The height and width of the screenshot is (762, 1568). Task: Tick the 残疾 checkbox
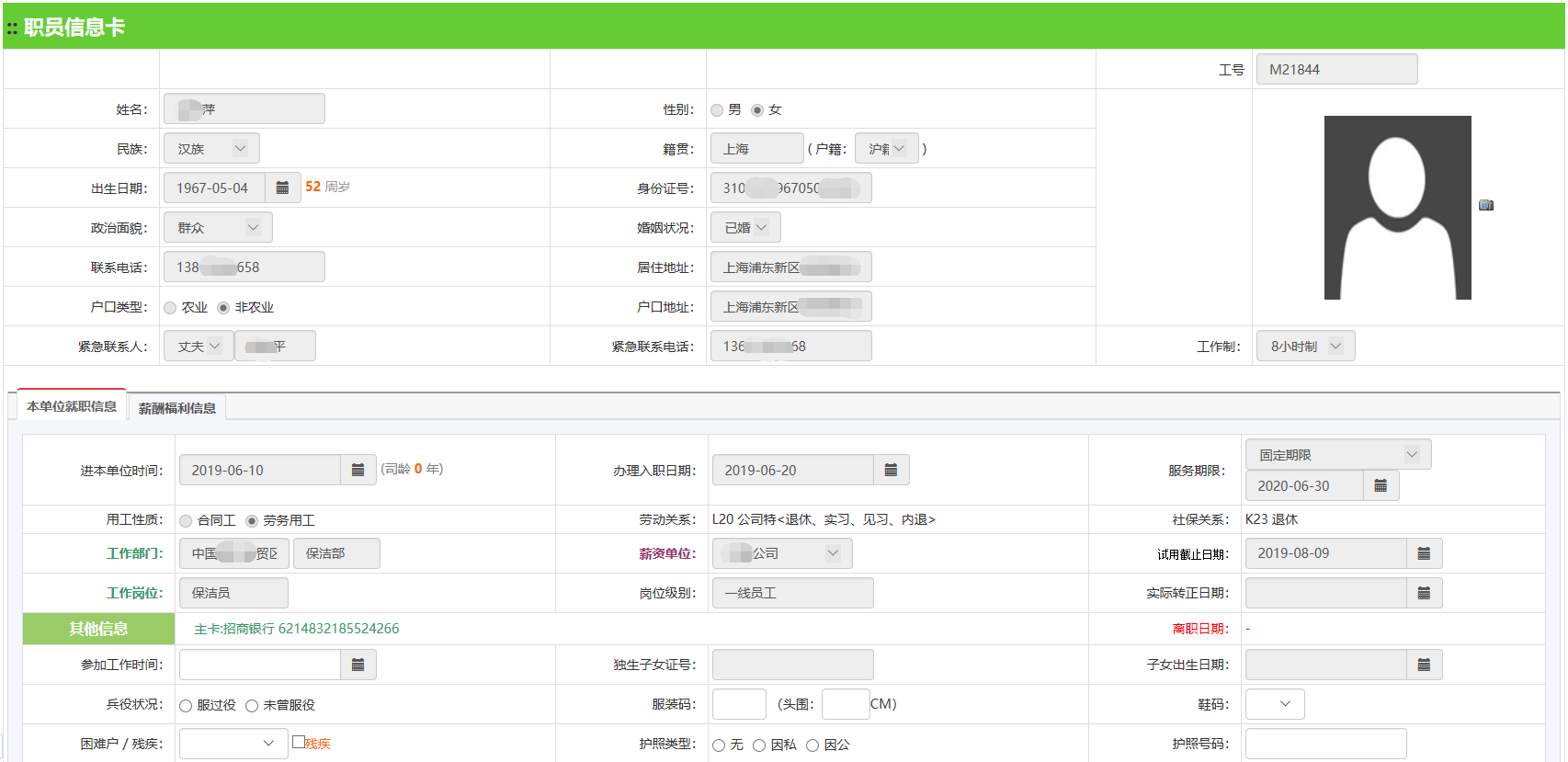299,742
